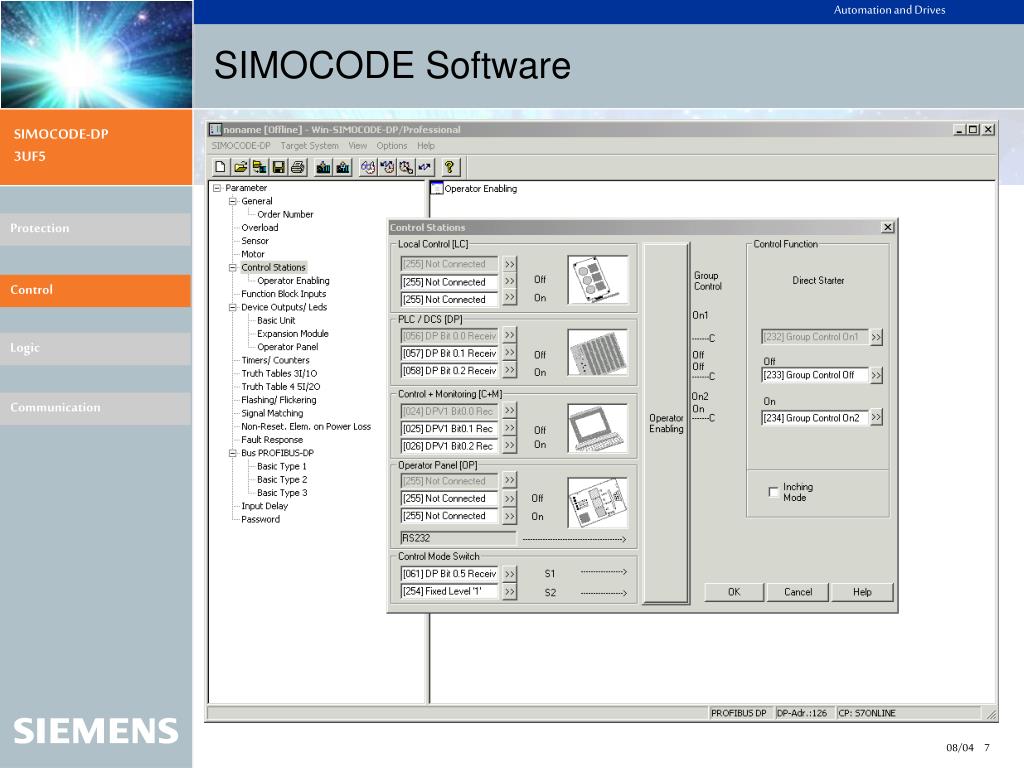Click the glasses control/report toolbar icon

[368, 167]
